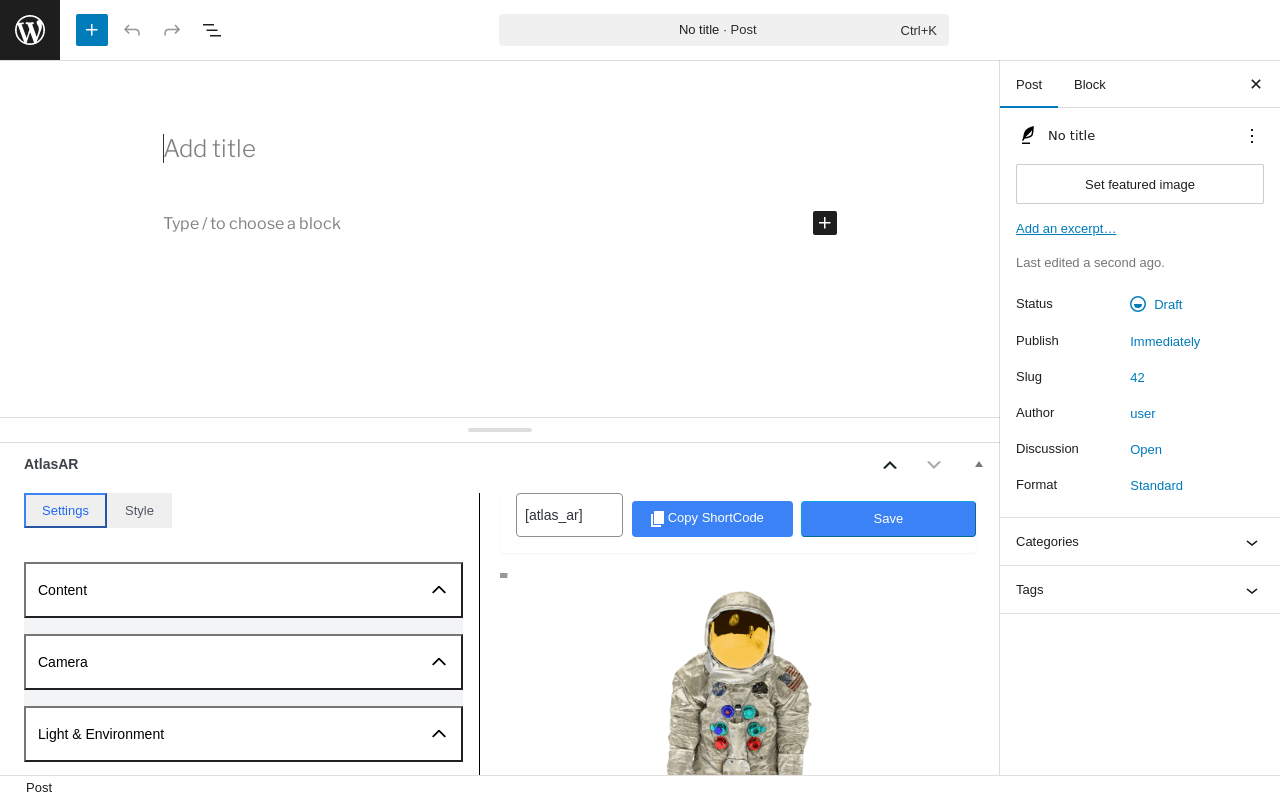
Task: Open post actions three-dot menu
Action: coord(1252,135)
